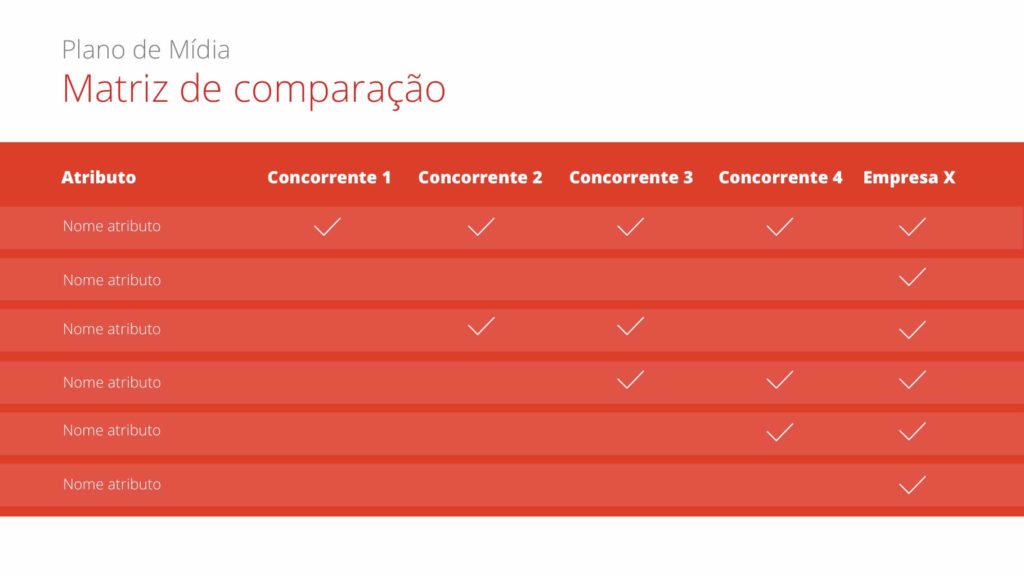This screenshot has width=1024, height=576.
Task: Click Concorrente 2 checkmark in first row
Action: (481, 227)
